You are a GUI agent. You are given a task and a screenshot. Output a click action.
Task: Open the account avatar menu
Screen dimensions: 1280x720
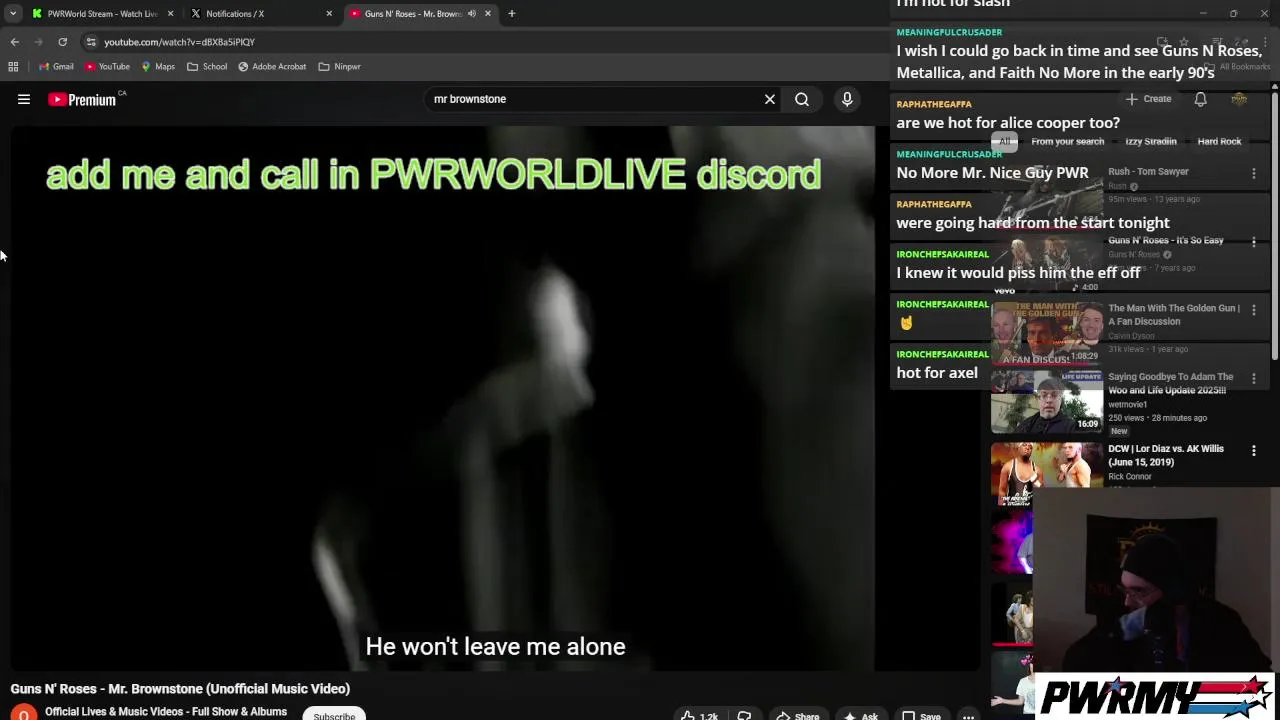click(x=1239, y=99)
